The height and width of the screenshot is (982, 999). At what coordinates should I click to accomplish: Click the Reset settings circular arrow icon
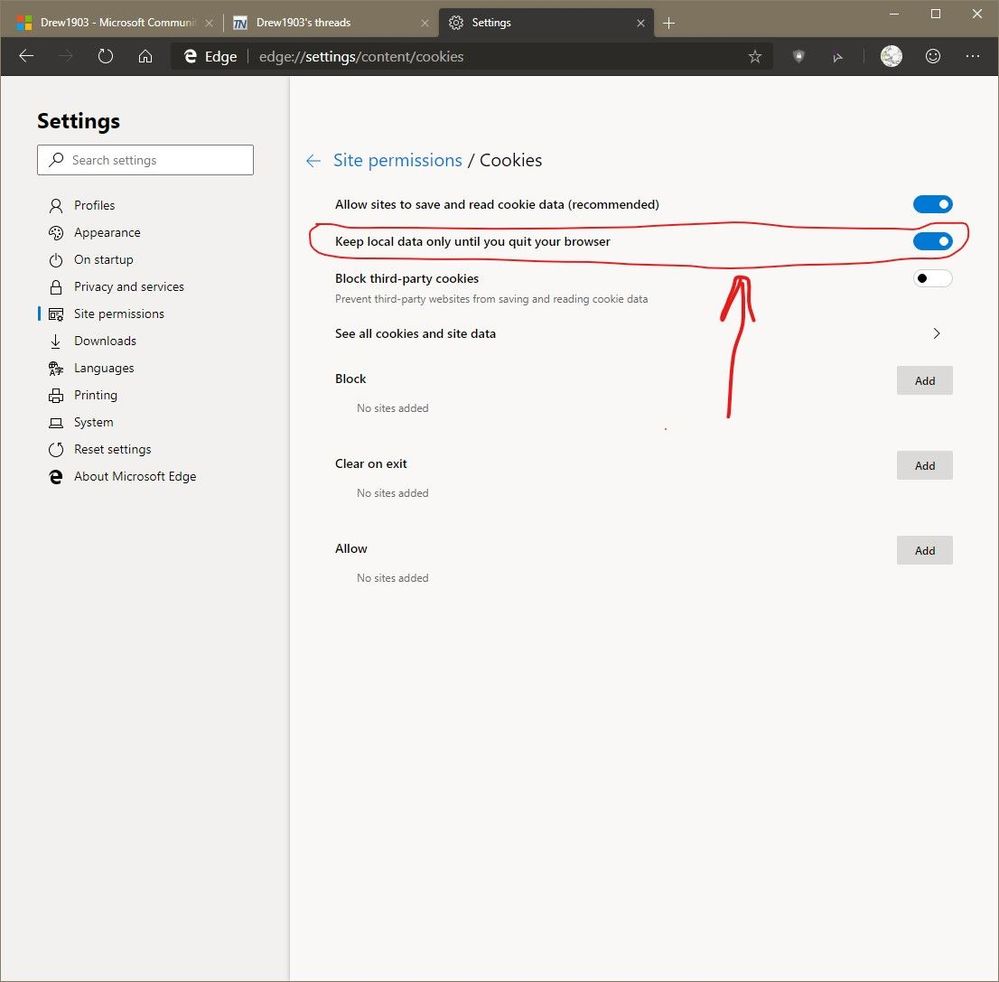click(x=56, y=449)
